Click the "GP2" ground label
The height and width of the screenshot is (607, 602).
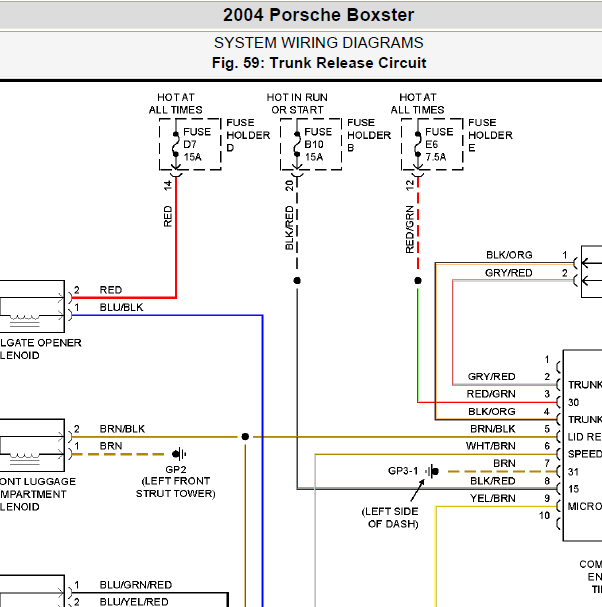(176, 470)
